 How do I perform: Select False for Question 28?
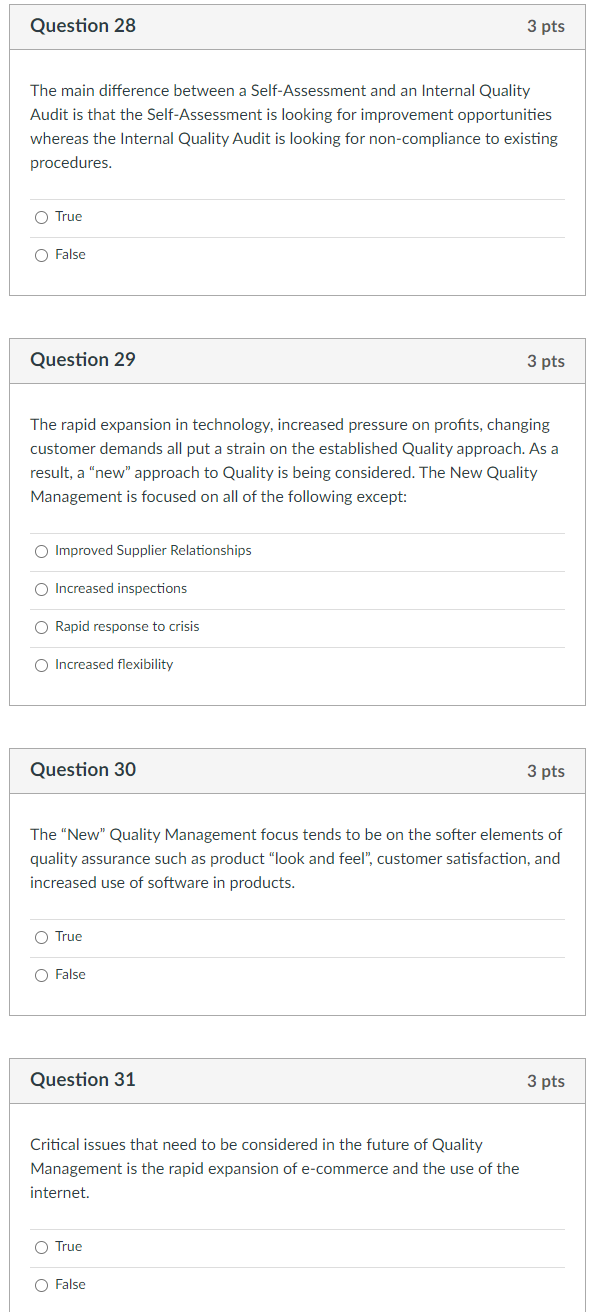41,255
